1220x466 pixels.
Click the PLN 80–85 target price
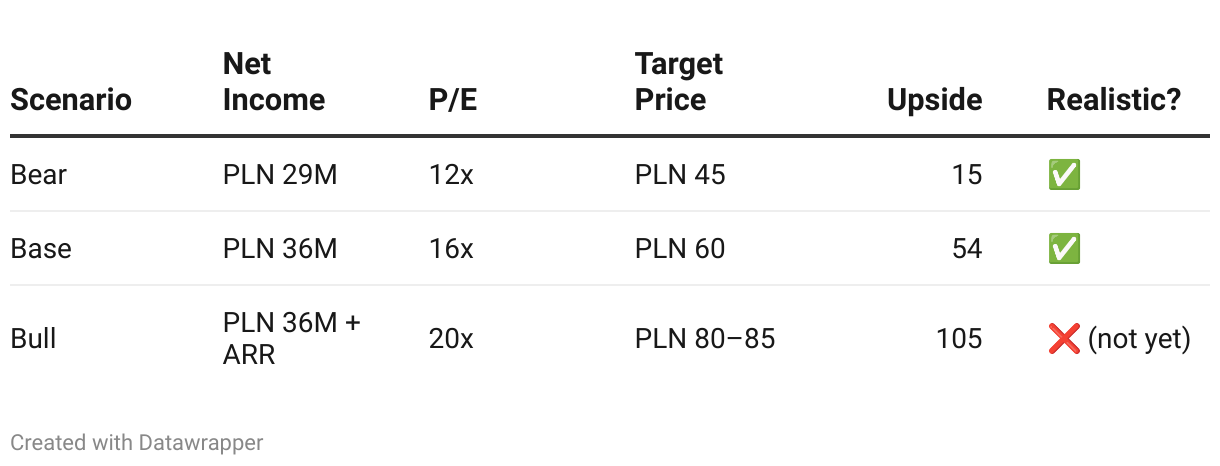(x=705, y=339)
